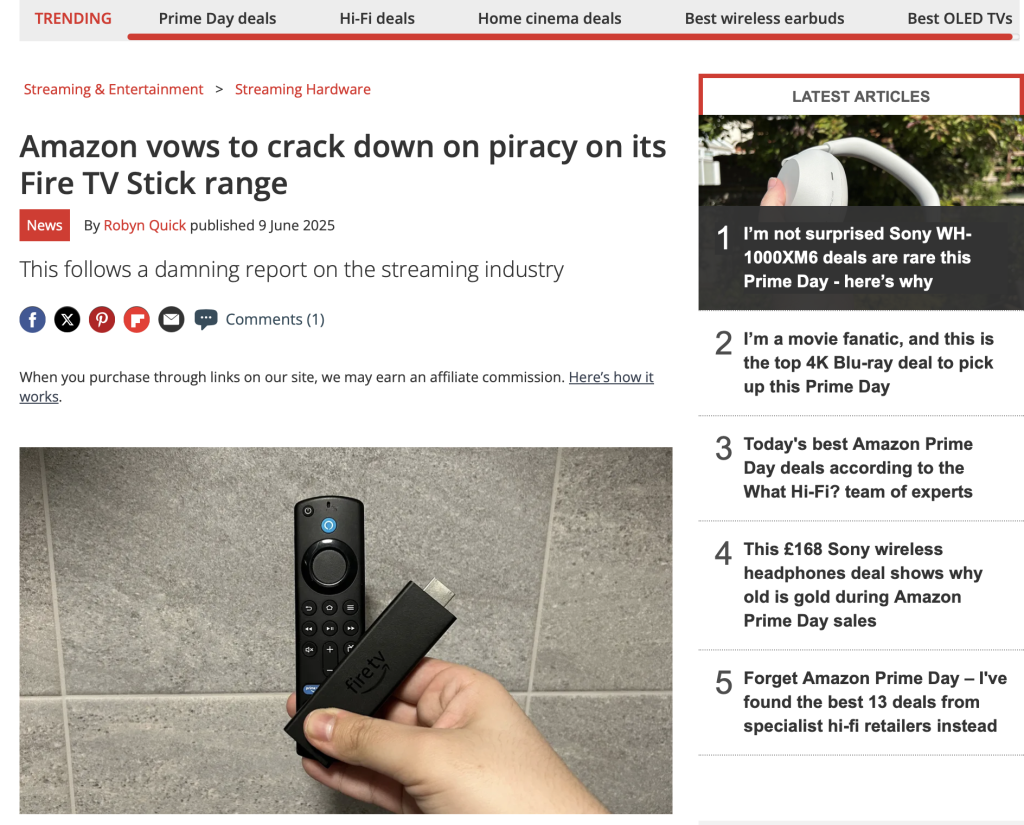
Task: Open 'Here's how it works' affiliate link
Action: [x=336, y=387]
